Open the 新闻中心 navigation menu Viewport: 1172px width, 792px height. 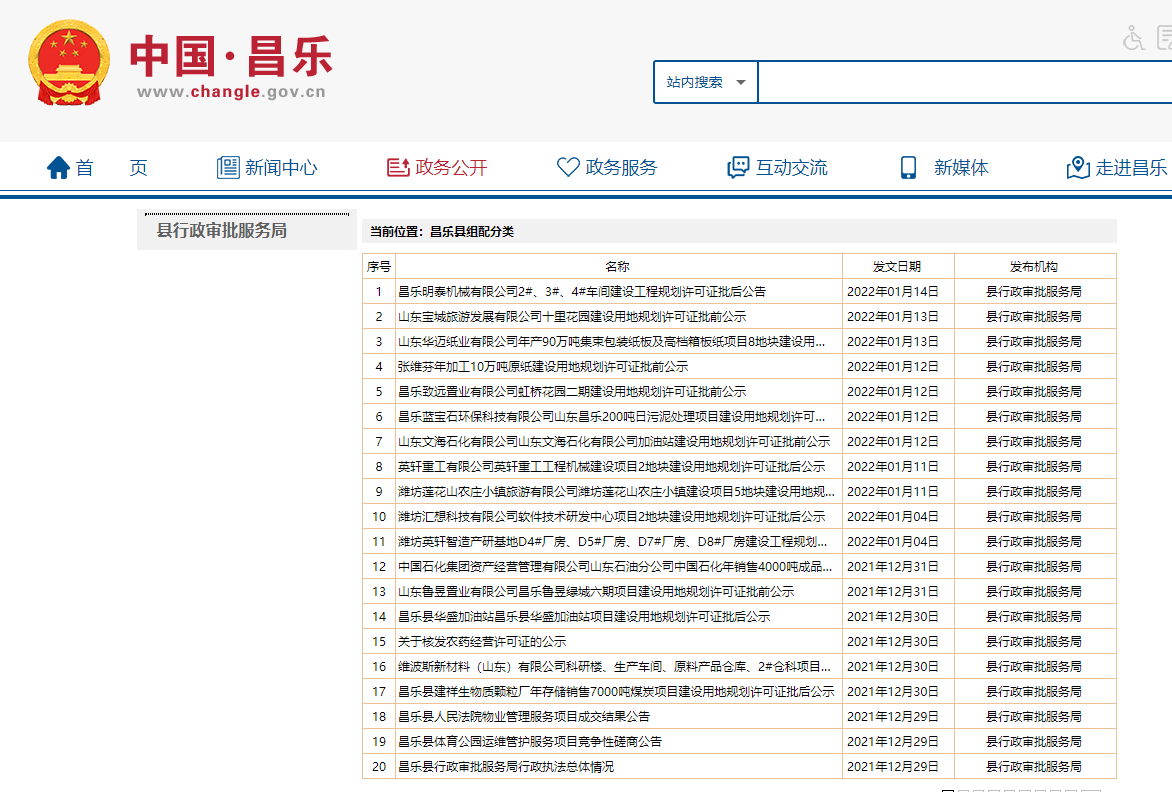coord(281,168)
